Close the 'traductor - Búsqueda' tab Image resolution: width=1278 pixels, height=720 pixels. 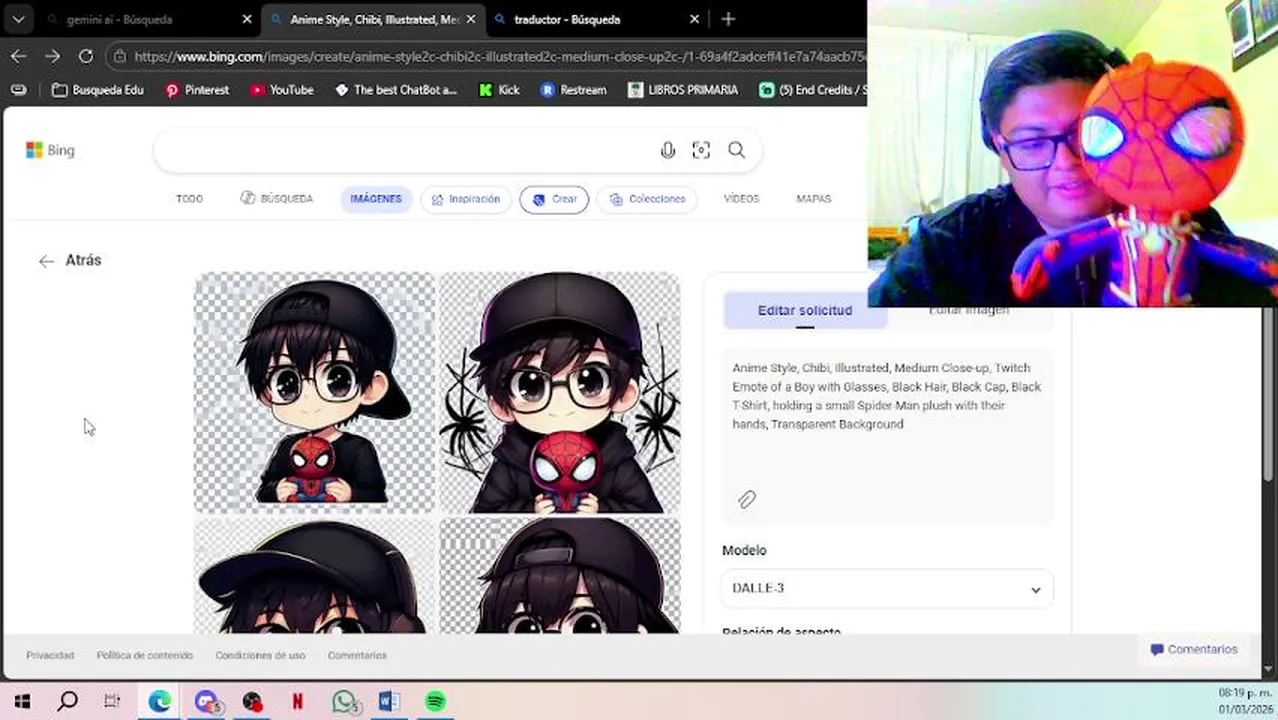(695, 19)
